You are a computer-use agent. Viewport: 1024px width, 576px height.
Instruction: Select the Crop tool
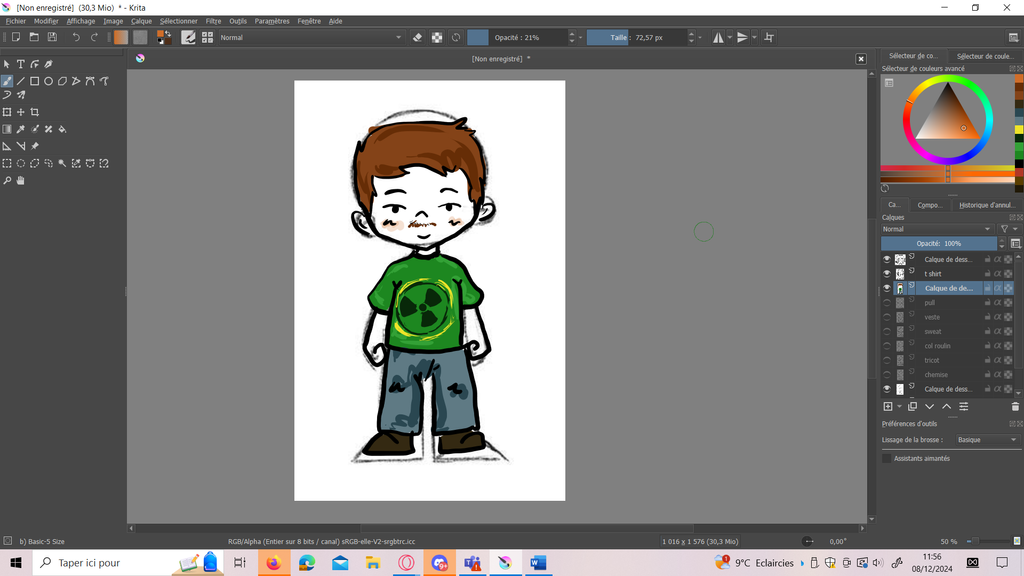(35, 112)
